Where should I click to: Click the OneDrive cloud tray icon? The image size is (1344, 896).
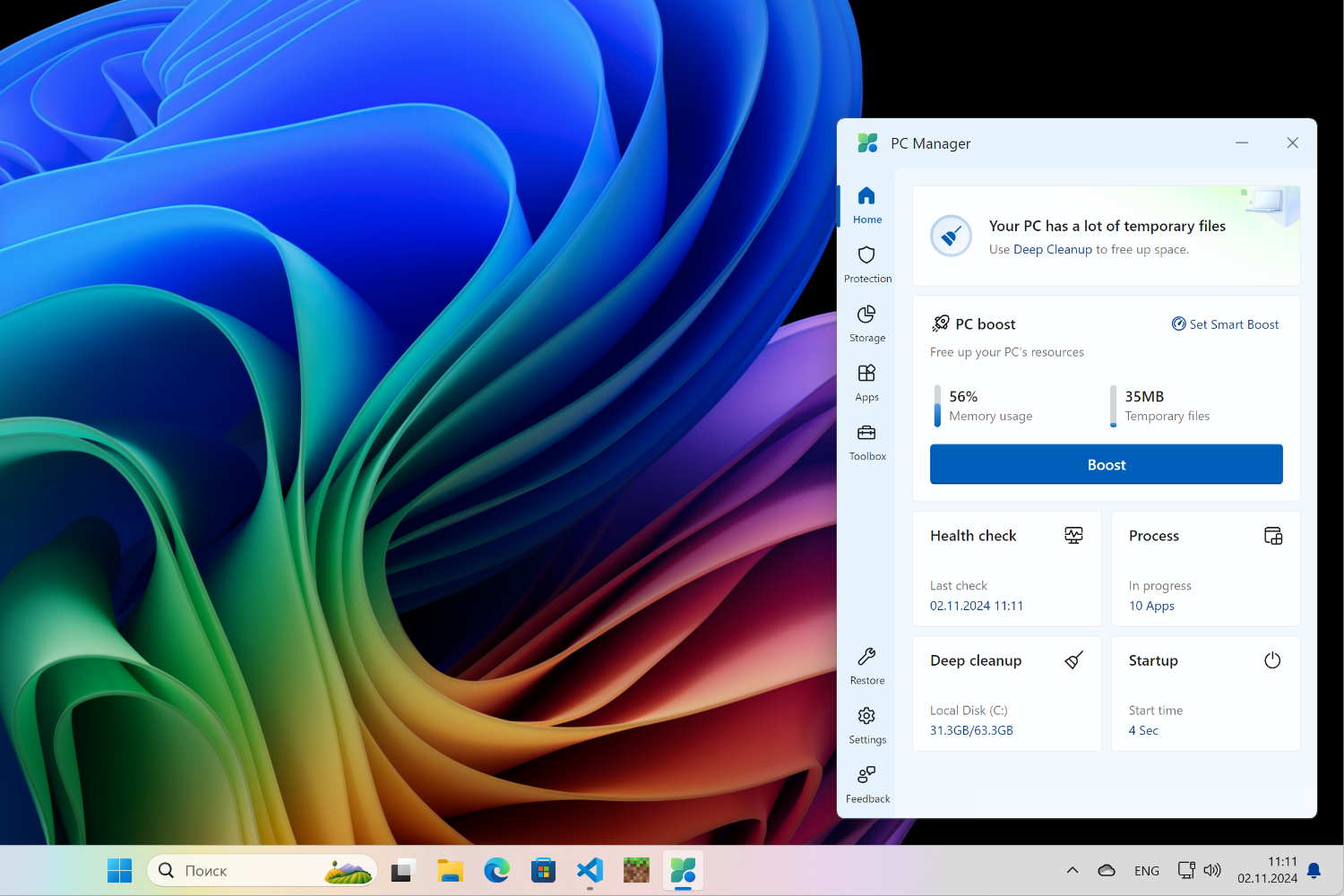coord(1107,870)
